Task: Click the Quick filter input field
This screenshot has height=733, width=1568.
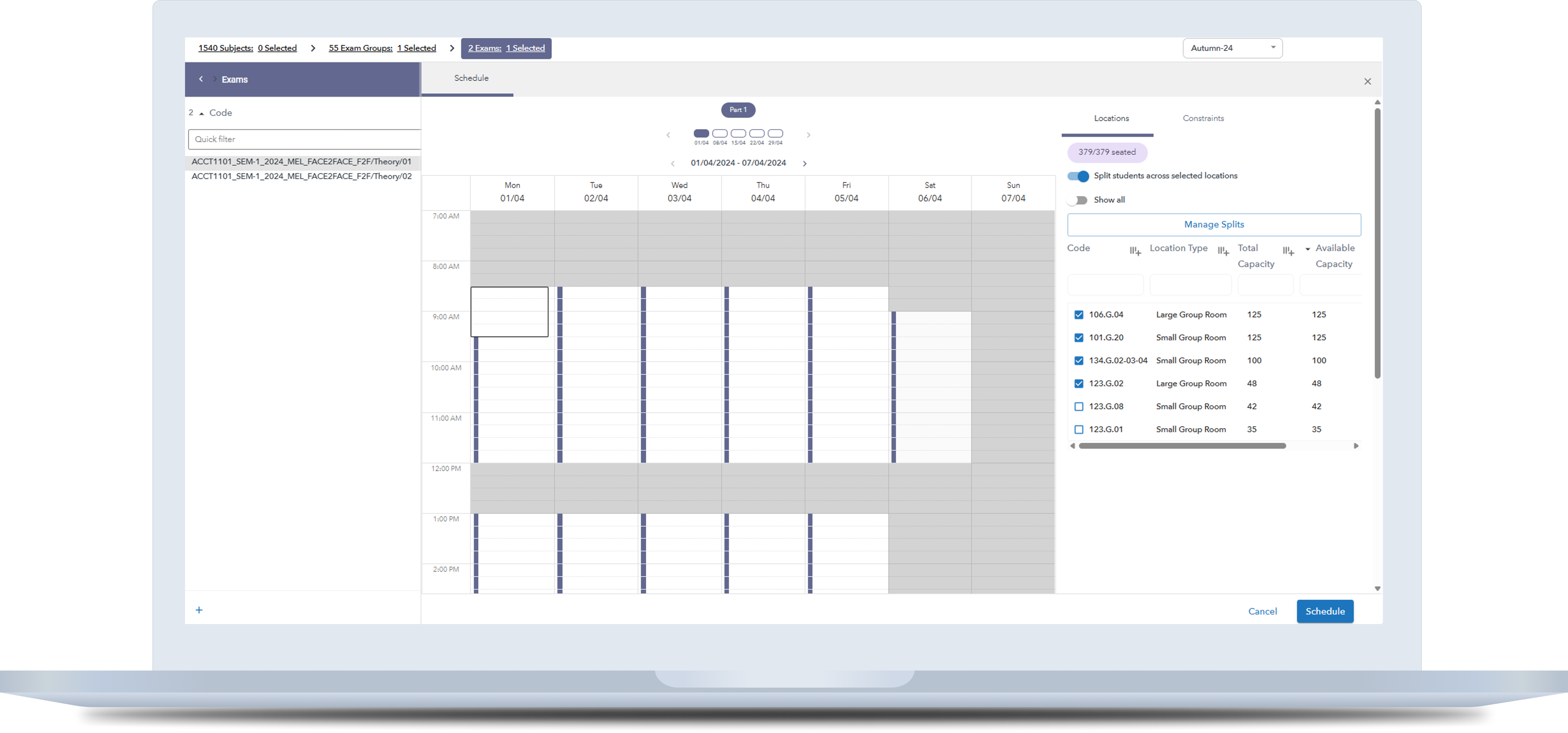Action: 304,139
